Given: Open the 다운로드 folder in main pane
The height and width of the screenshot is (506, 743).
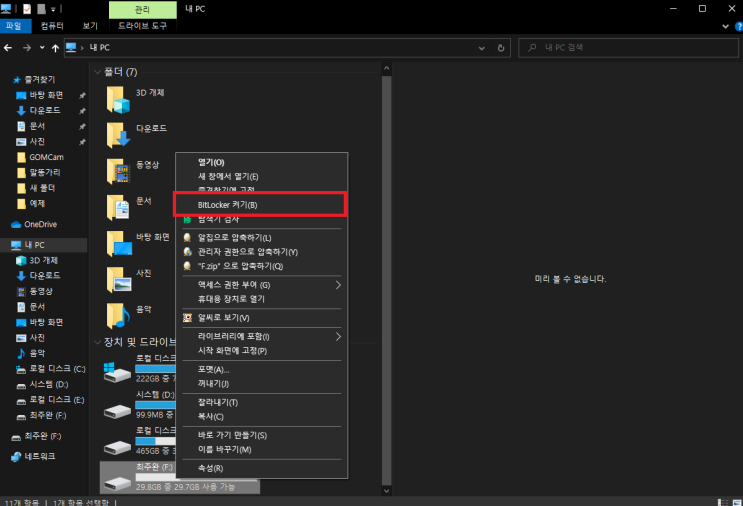Looking at the screenshot, I should [118, 136].
